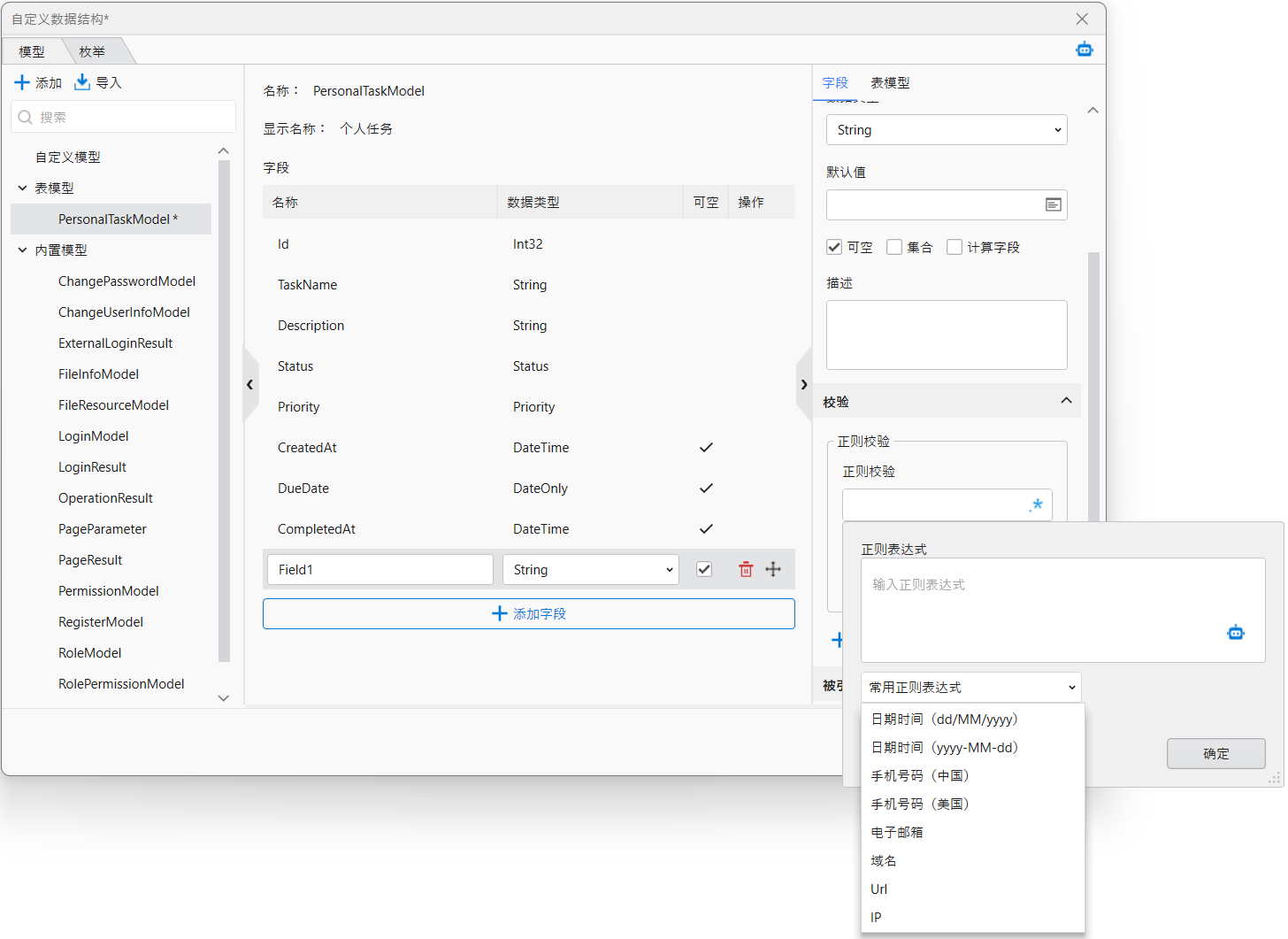Click the regex asterisk icon in 正则校验 field
The height and width of the screenshot is (939, 1288).
(1035, 505)
